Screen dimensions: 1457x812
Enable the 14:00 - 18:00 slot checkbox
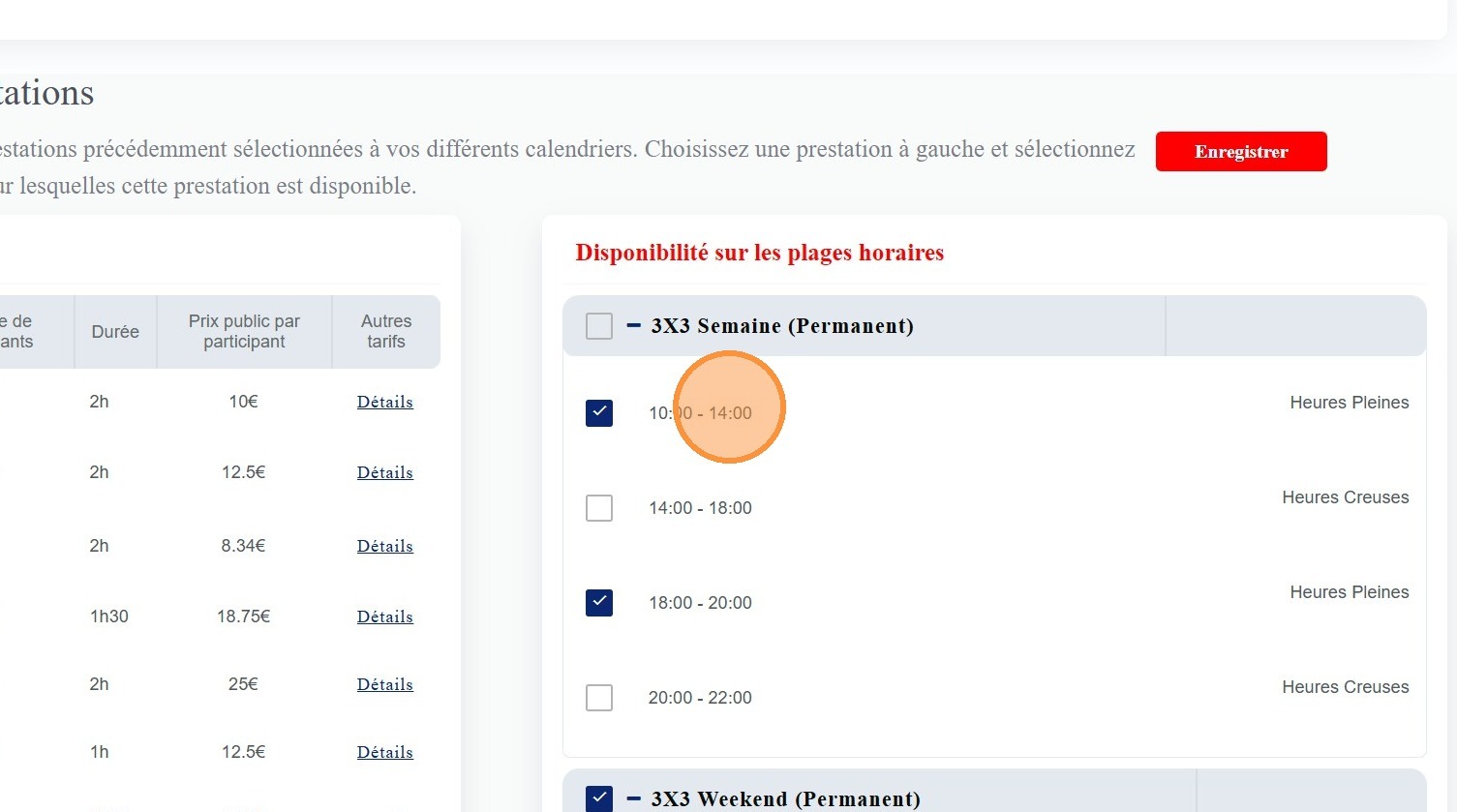pos(599,508)
